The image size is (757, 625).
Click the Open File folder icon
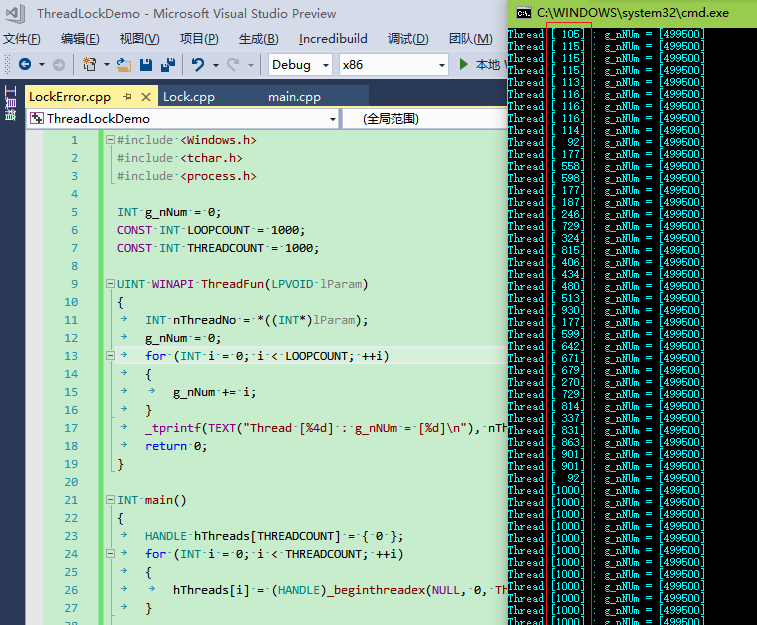(x=124, y=64)
